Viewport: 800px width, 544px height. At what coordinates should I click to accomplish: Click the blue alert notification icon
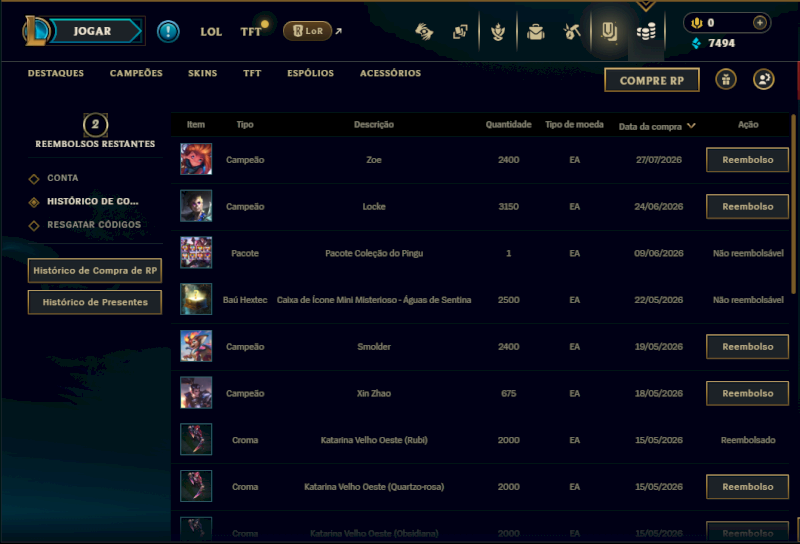point(168,32)
